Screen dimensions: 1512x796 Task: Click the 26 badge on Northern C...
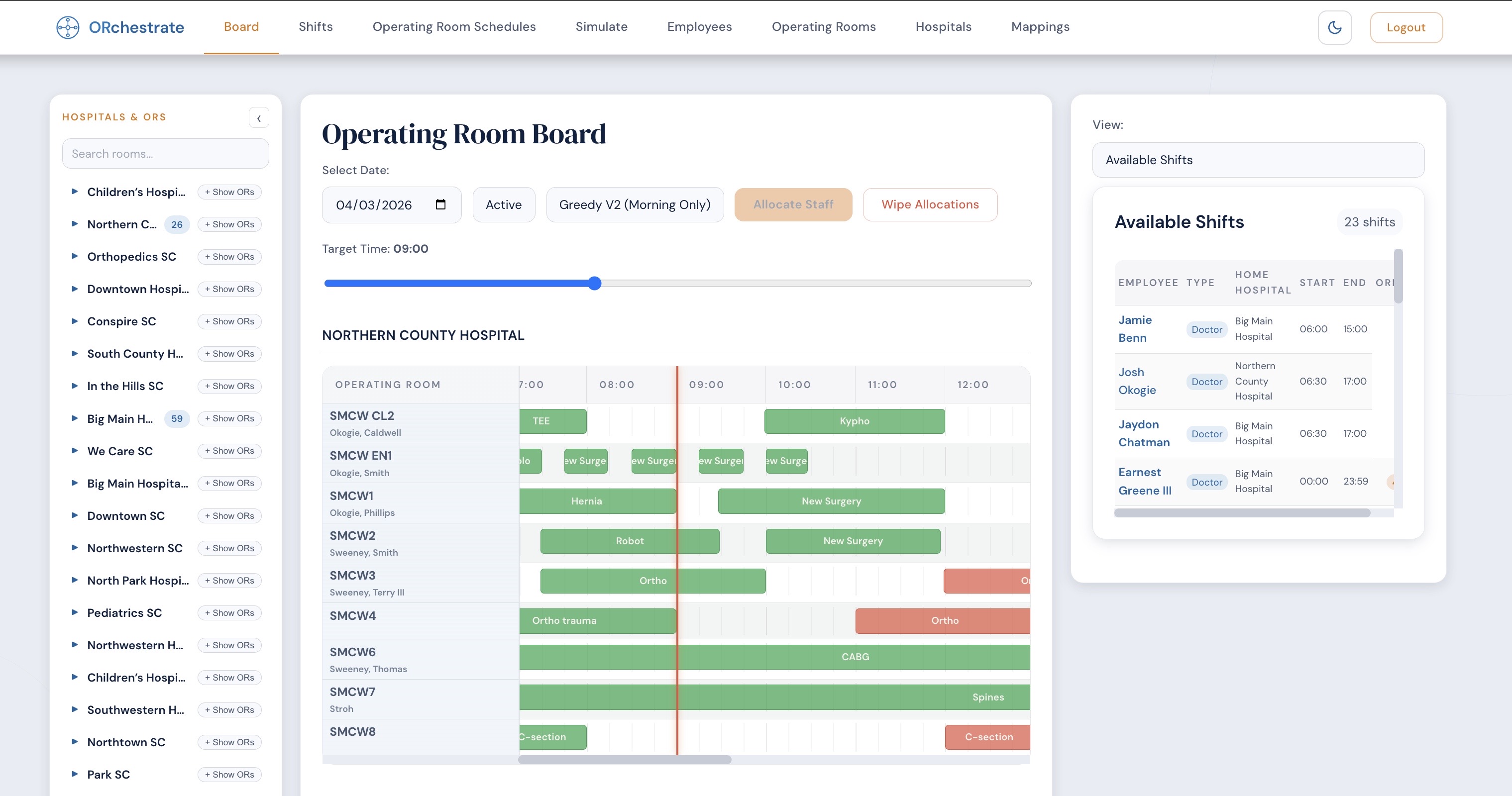177,224
